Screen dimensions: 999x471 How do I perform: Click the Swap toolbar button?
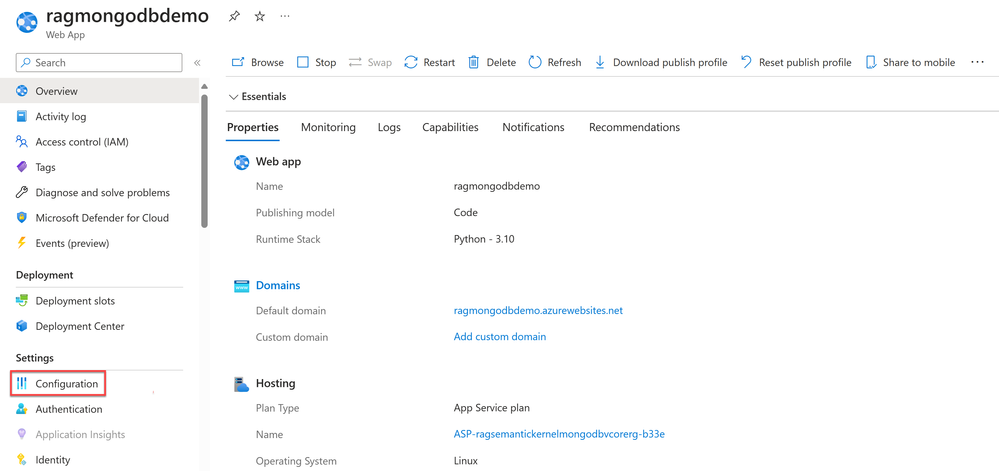pos(370,62)
